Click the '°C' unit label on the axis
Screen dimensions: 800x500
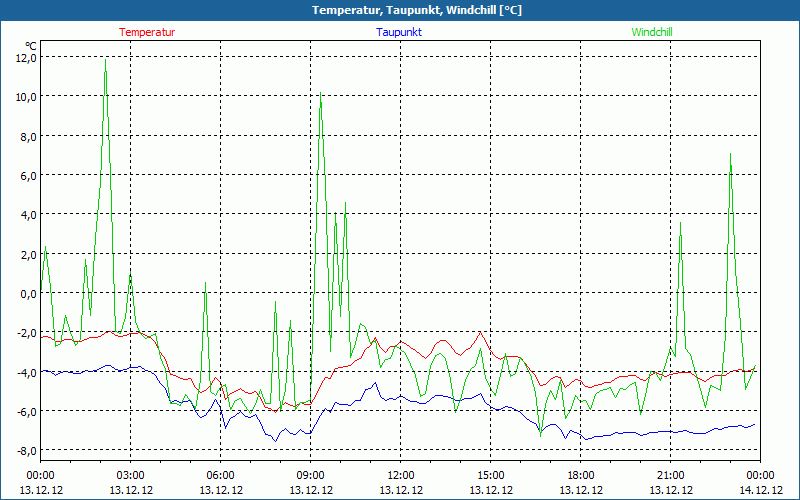31,45
